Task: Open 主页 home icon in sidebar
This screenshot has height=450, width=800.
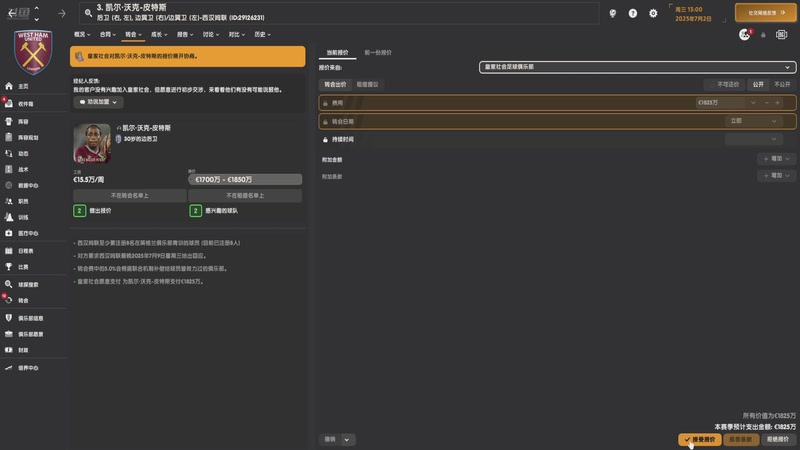Action: [9, 86]
